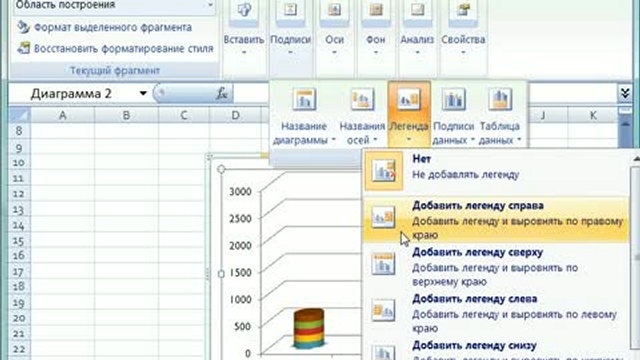Select row 12 header
Viewport: 640px width, 360px height.
(x=19, y=194)
